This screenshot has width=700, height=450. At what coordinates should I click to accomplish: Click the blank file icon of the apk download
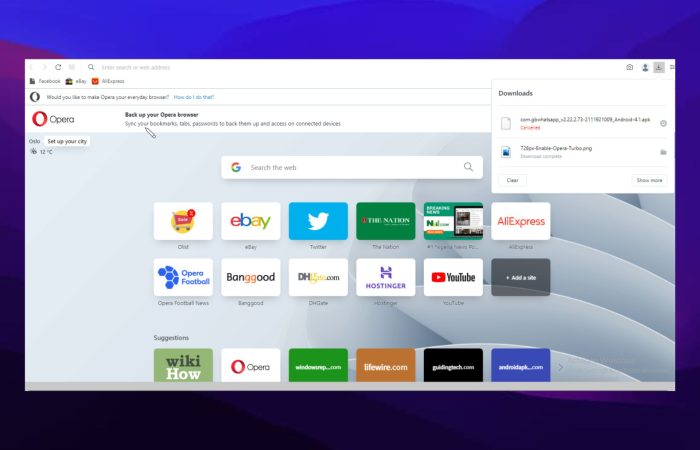pyautogui.click(x=506, y=123)
